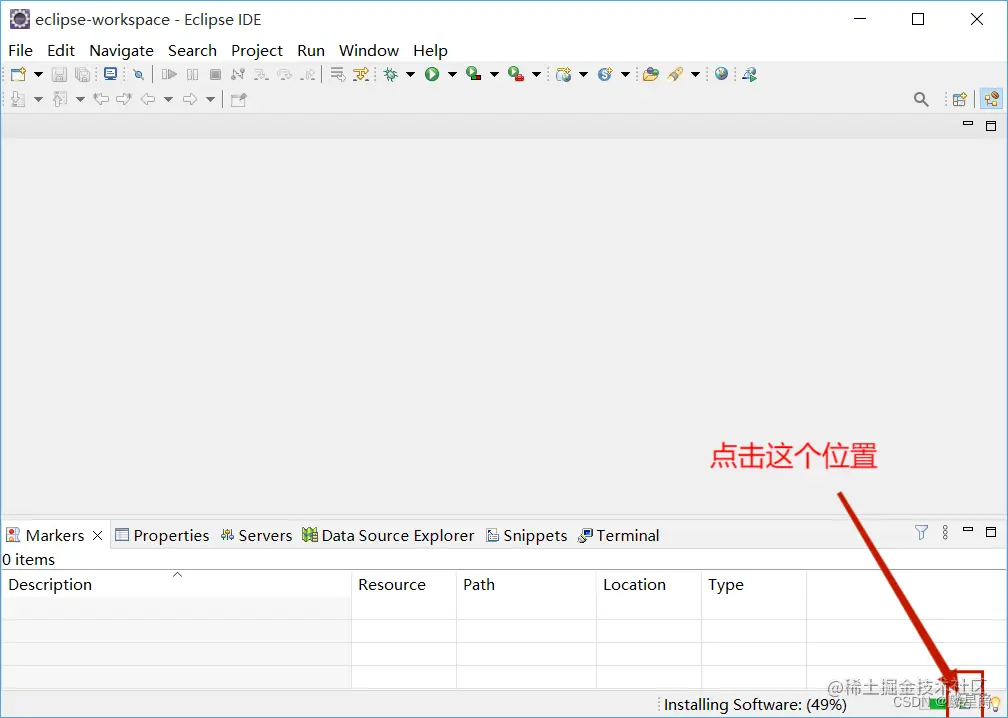Click the New wizard toolbar icon
This screenshot has height=718, width=1008.
coord(19,75)
